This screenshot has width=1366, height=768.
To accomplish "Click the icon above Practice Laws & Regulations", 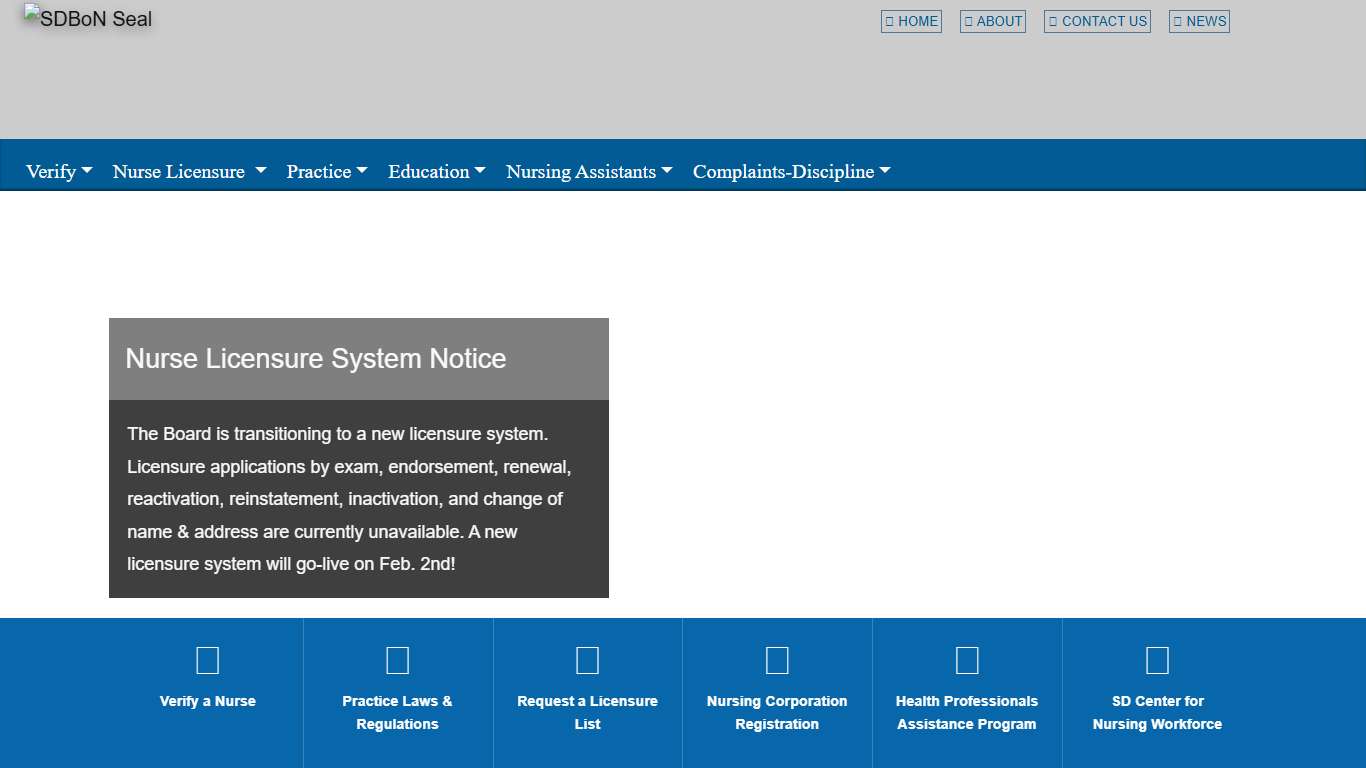I will 397,660.
